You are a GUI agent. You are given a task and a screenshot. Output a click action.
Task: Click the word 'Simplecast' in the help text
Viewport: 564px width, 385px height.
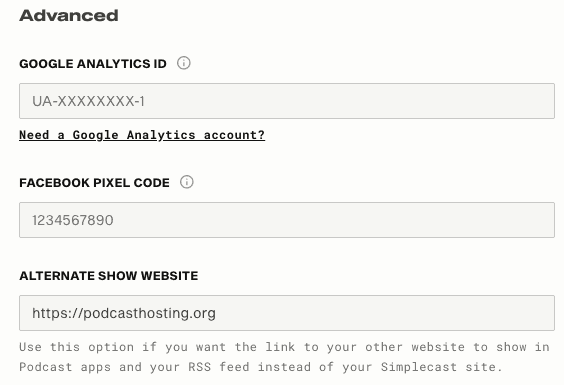point(419,367)
